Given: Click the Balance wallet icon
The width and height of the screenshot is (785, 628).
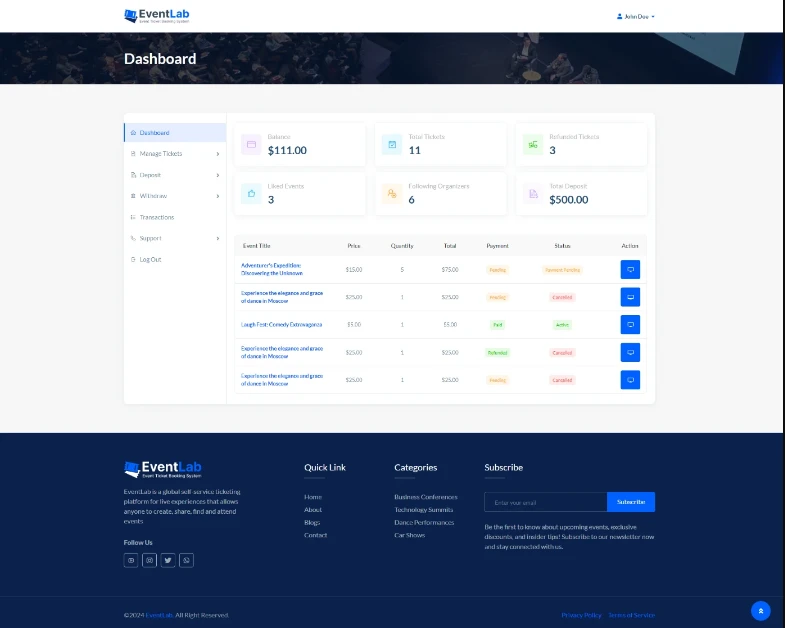Looking at the screenshot, I should pos(251,145).
